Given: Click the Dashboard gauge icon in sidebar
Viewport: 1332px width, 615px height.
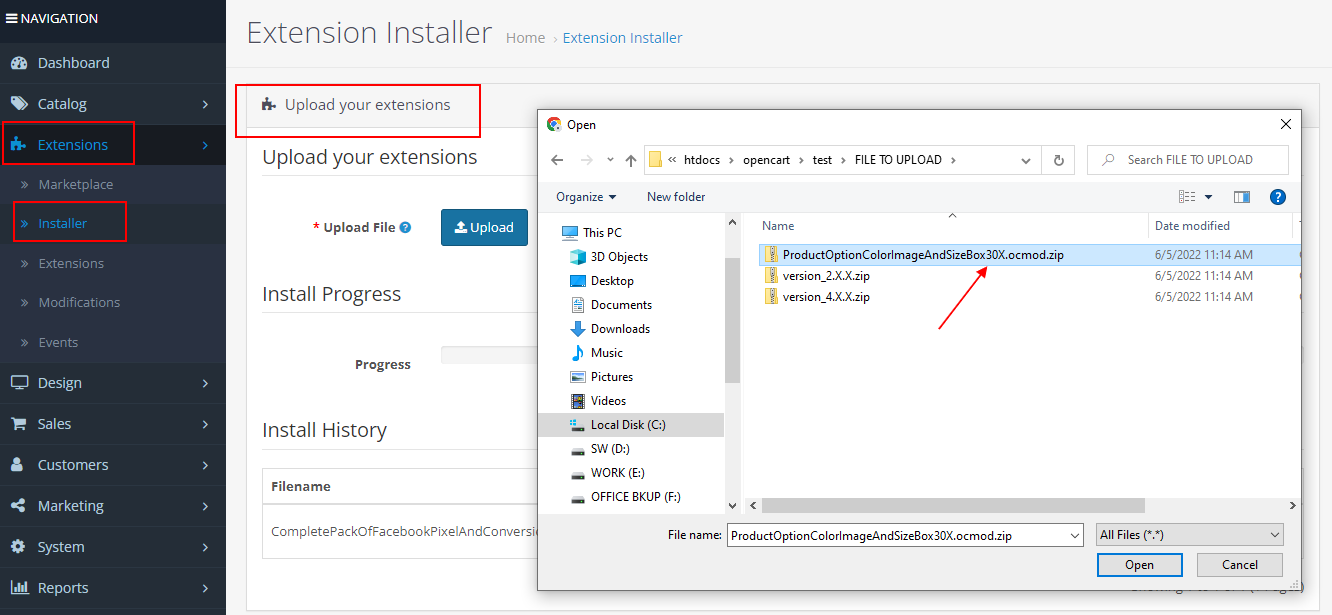Looking at the screenshot, I should click(18, 63).
